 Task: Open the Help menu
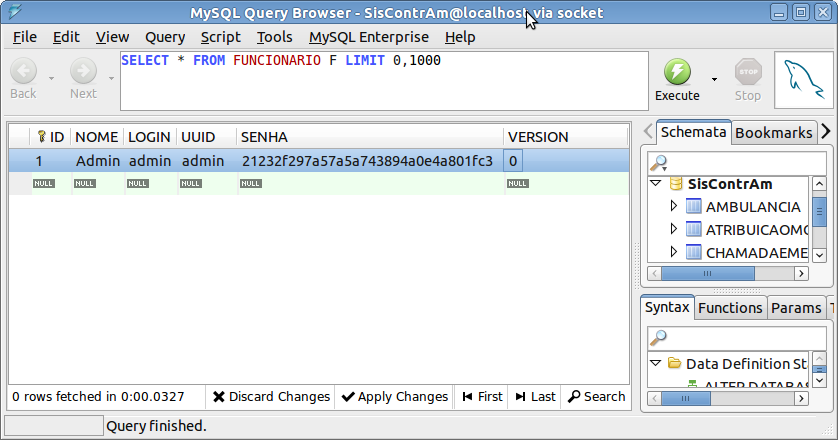(x=460, y=37)
